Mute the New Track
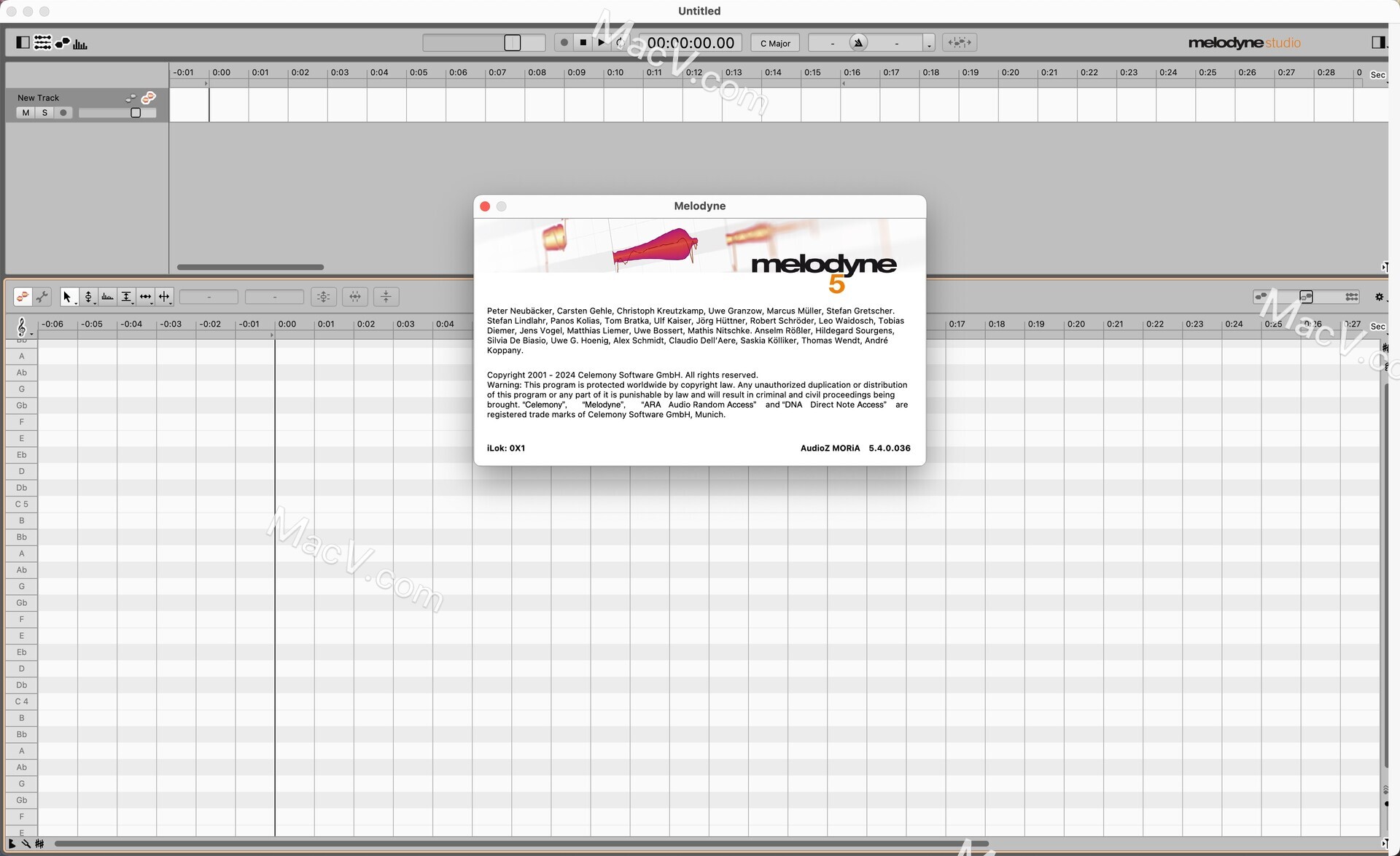The image size is (1400, 856). click(x=26, y=113)
